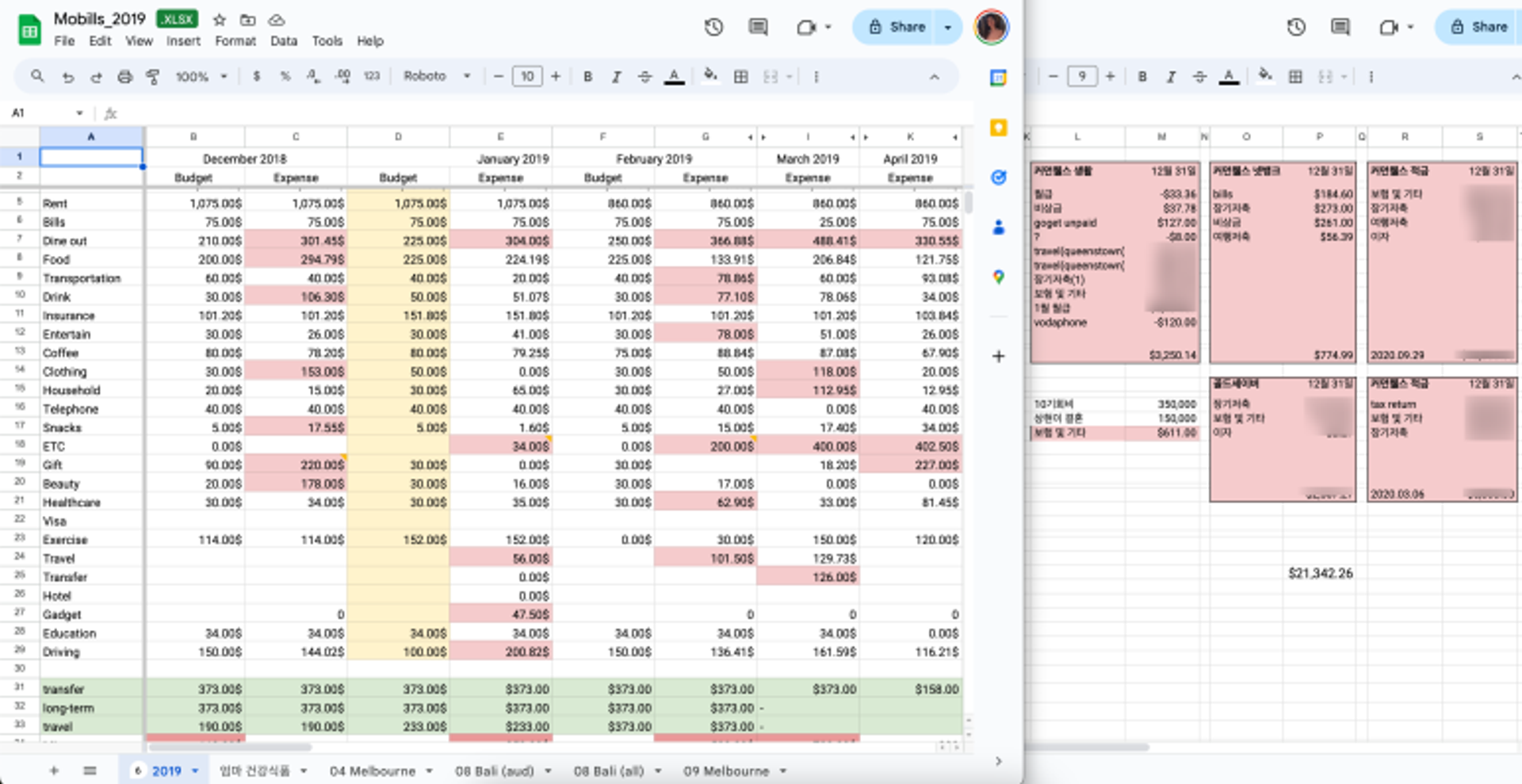1522x784 pixels.
Task: Open Google Keep sidebar icon
Action: pyautogui.click(x=998, y=128)
